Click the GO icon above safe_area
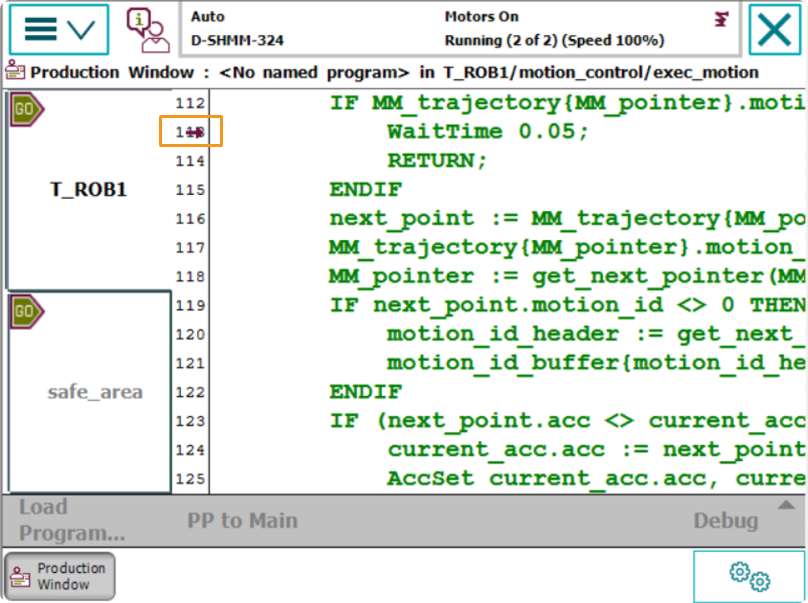The height and width of the screenshot is (603, 808). pos(26,312)
